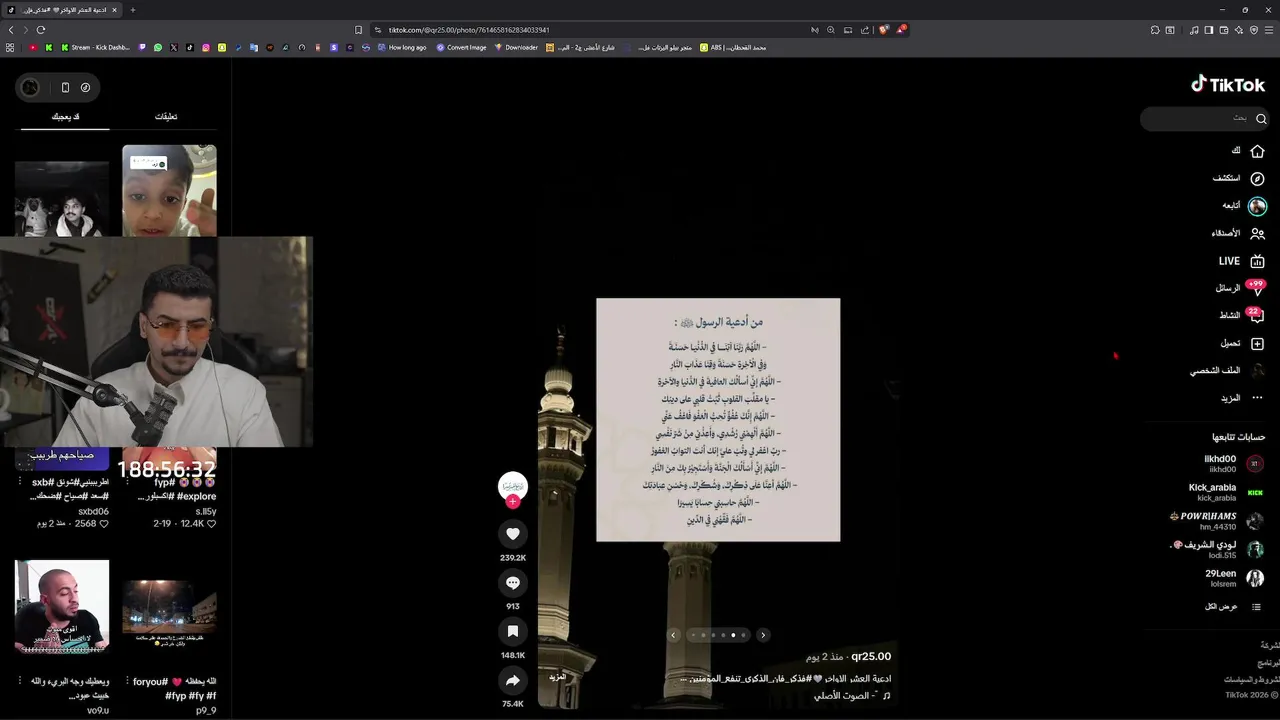Screen dimensions: 1280x720
Task: Toggle the browser sidebar panel icon
Action: coord(1209,30)
